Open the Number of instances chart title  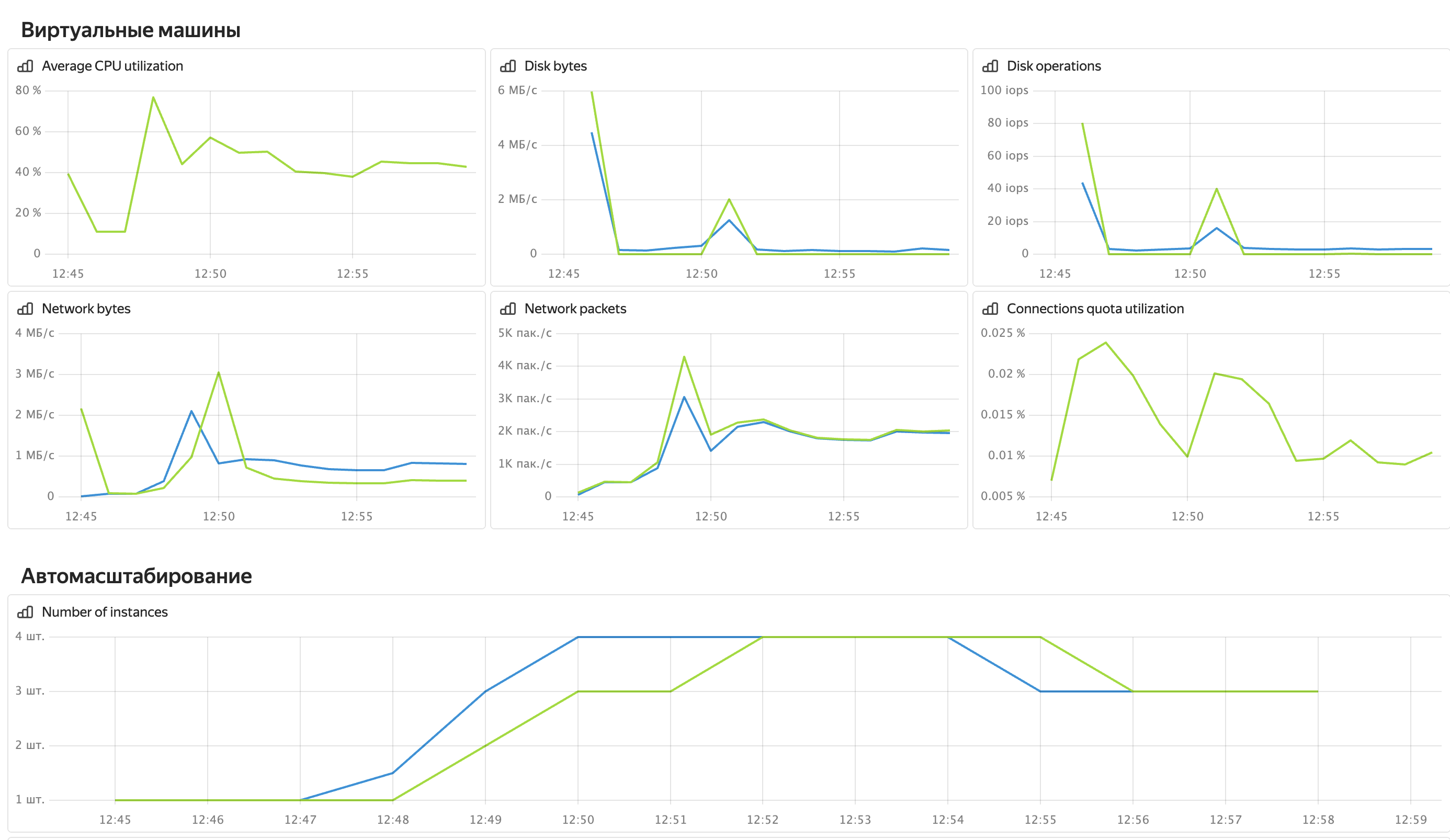click(x=105, y=612)
